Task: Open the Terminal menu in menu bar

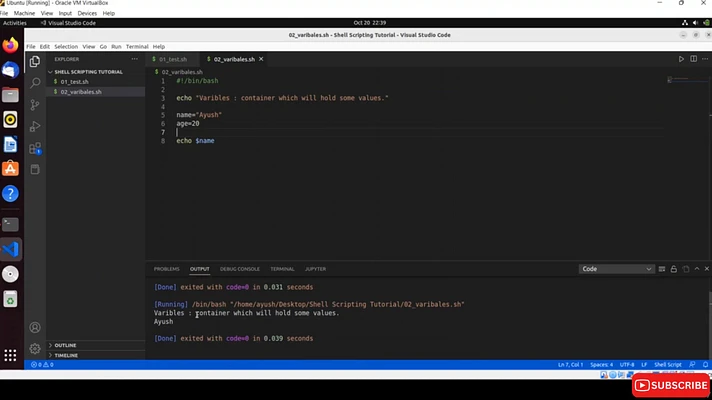Action: click(x=137, y=46)
